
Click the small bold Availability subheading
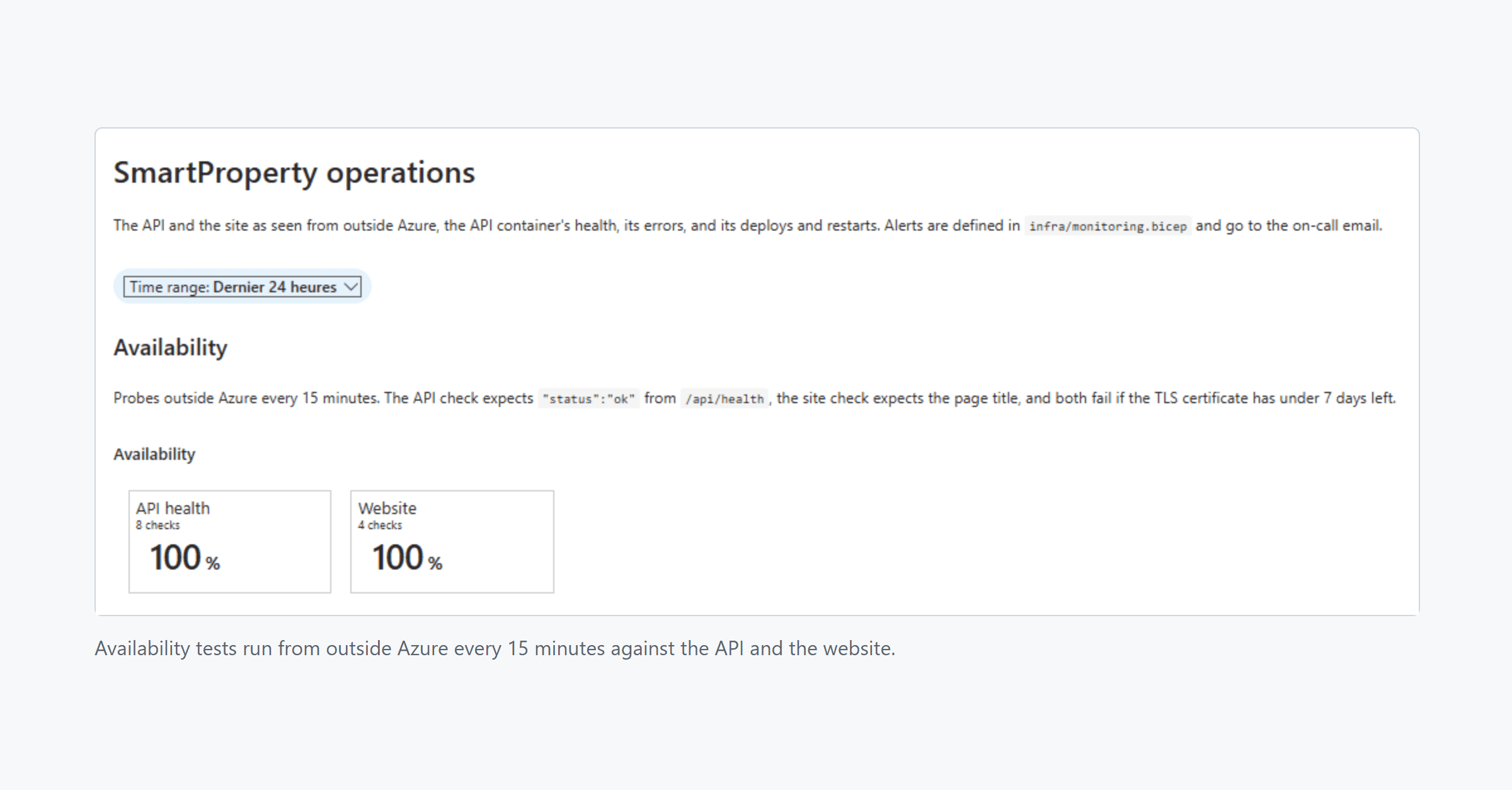click(x=154, y=454)
